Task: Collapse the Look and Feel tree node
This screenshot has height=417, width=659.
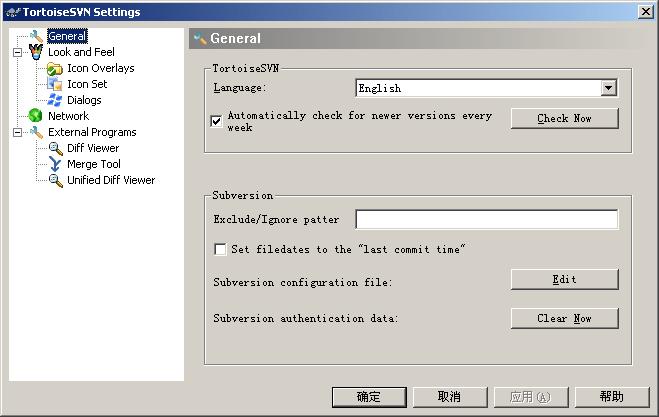Action: pos(17,52)
